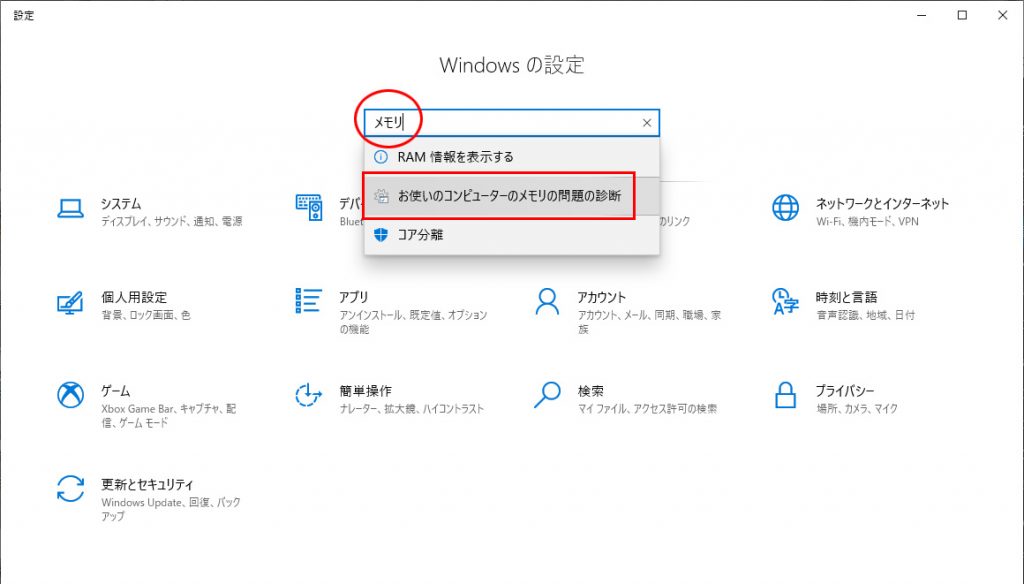Screen dimensions: 1024x584
Task: Open the '時刻と言語' settings text link
Action: tap(846, 297)
